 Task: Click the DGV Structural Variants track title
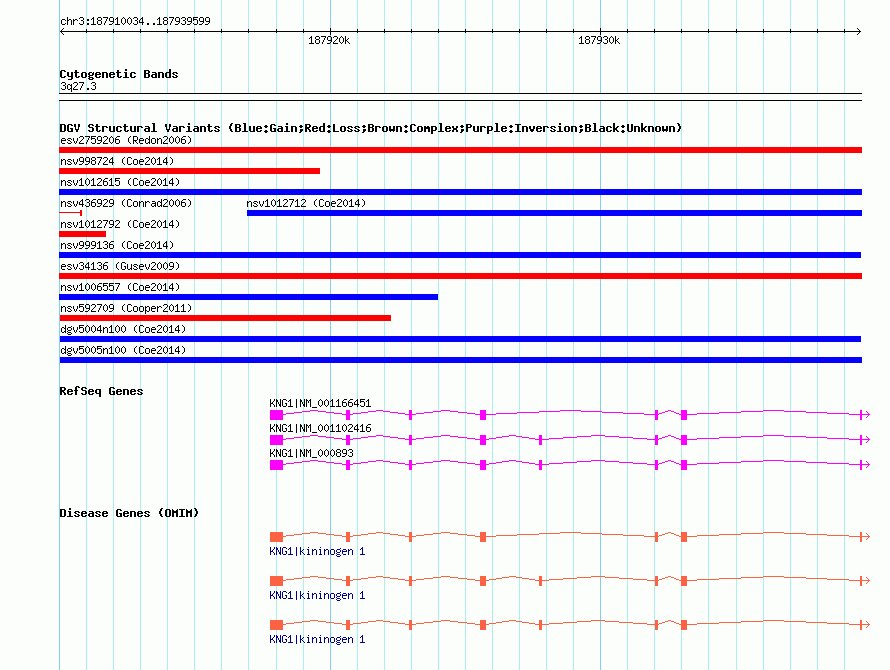[x=371, y=128]
